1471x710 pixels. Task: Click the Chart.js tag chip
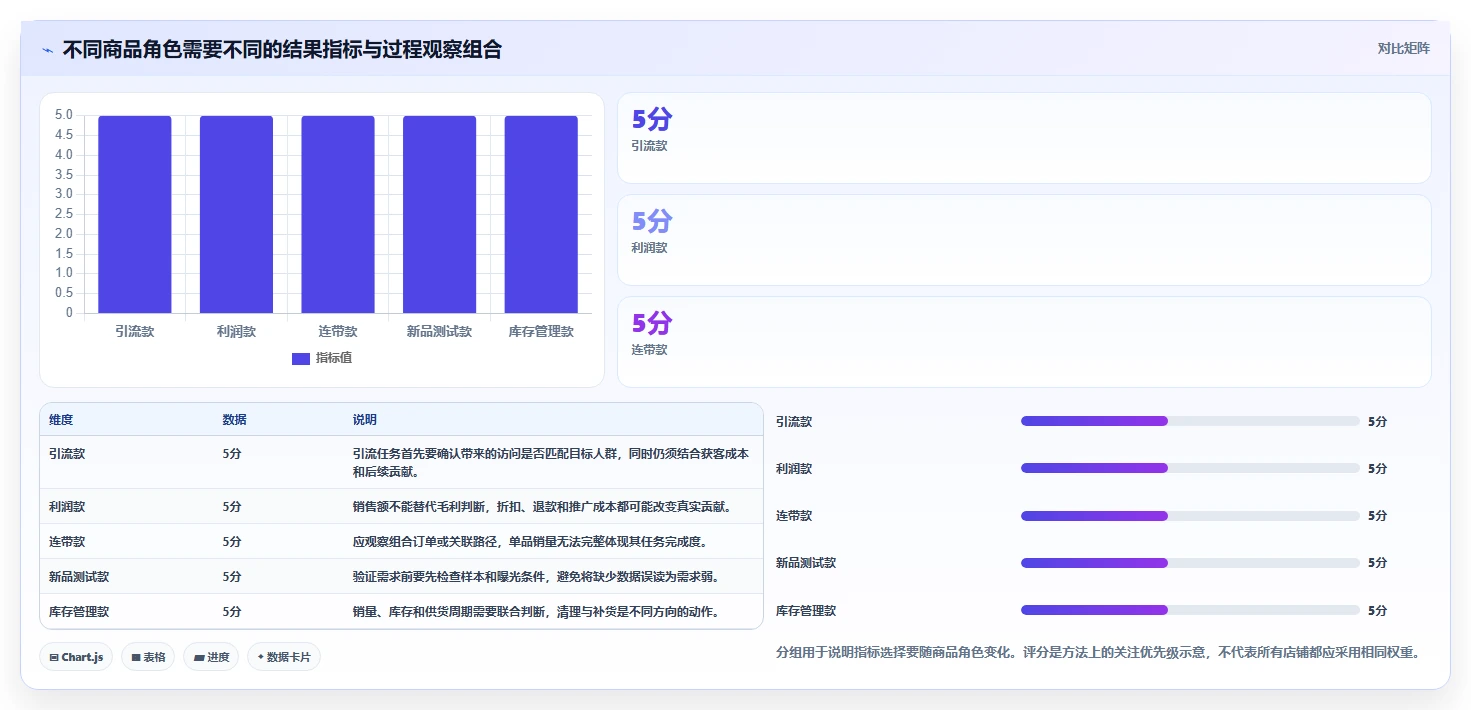[x=77, y=657]
